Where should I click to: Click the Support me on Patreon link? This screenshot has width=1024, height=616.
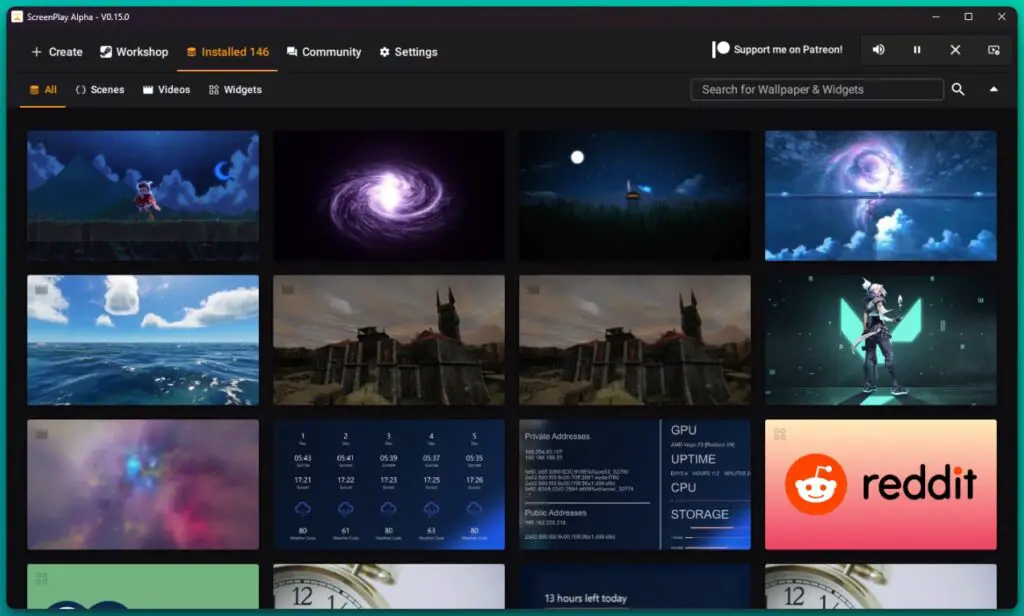point(788,50)
